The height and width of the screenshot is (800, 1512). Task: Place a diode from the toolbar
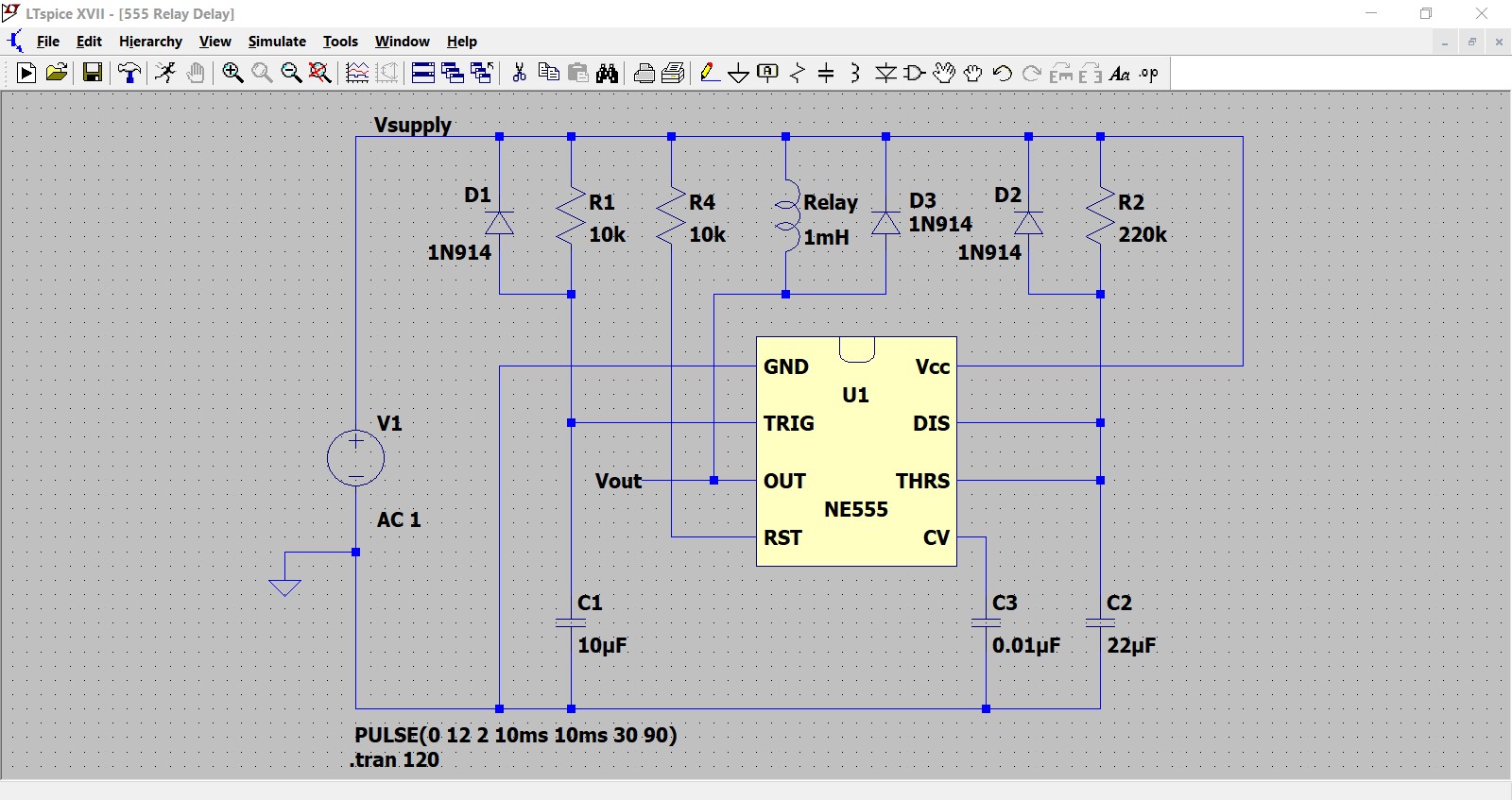pyautogui.click(x=885, y=73)
